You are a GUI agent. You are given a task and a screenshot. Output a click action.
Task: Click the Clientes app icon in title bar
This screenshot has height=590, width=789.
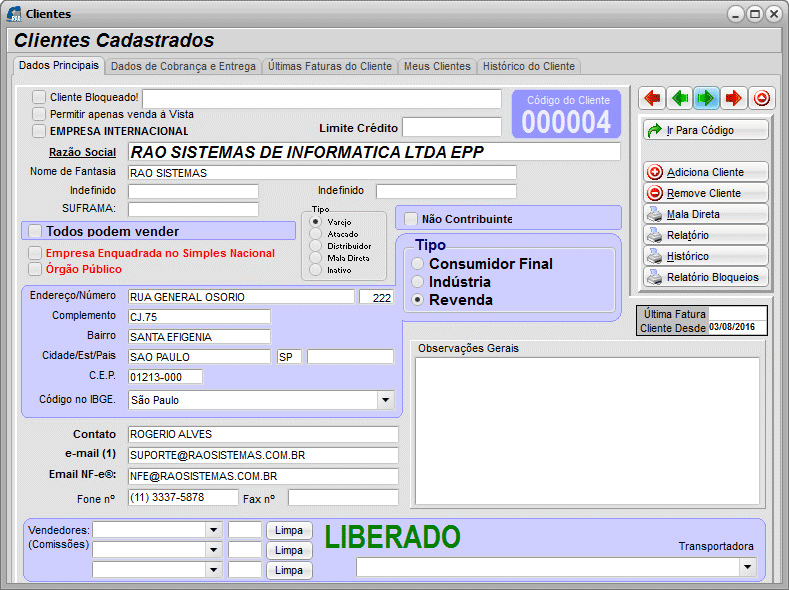(x=14, y=14)
